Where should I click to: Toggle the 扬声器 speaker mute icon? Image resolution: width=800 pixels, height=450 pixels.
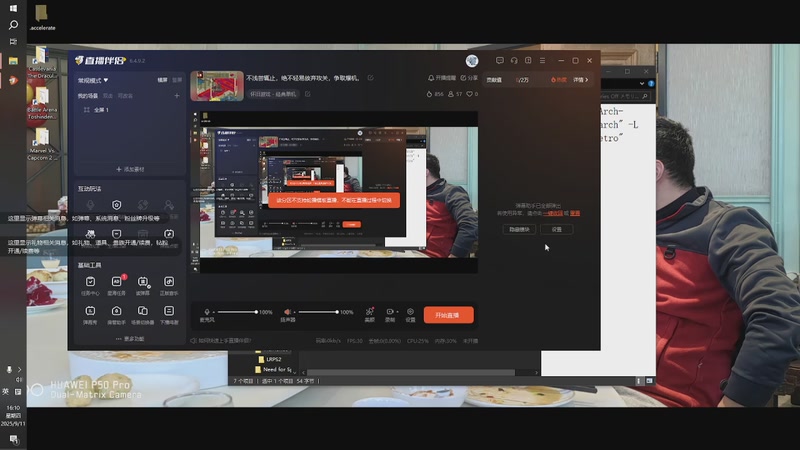tap(287, 312)
